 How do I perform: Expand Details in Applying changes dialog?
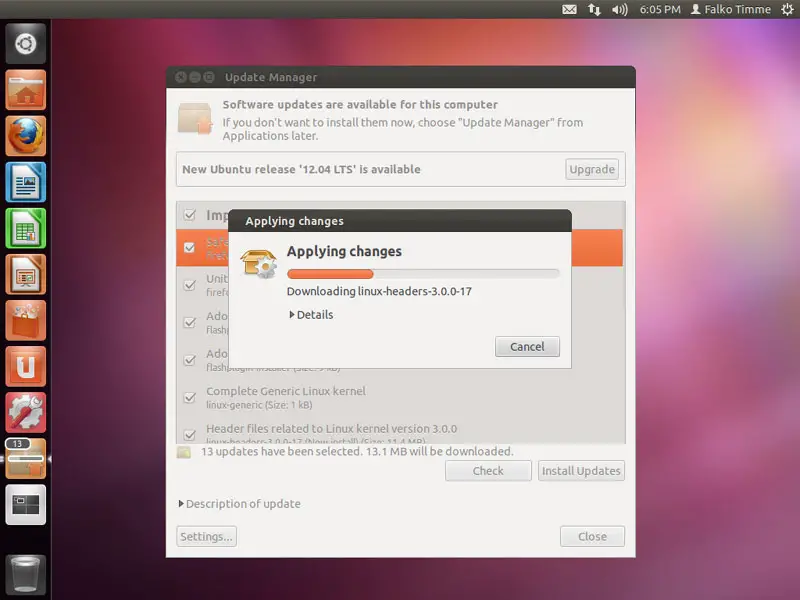311,315
